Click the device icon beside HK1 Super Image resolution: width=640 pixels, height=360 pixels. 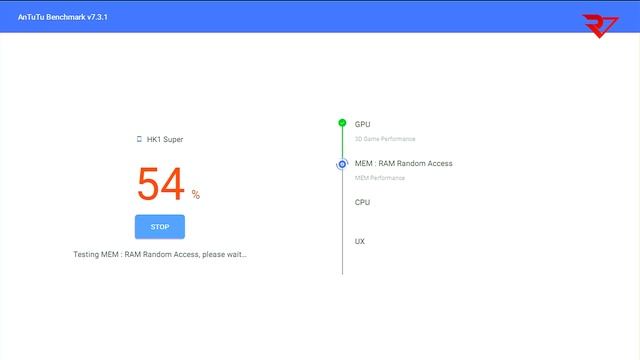tap(139, 139)
